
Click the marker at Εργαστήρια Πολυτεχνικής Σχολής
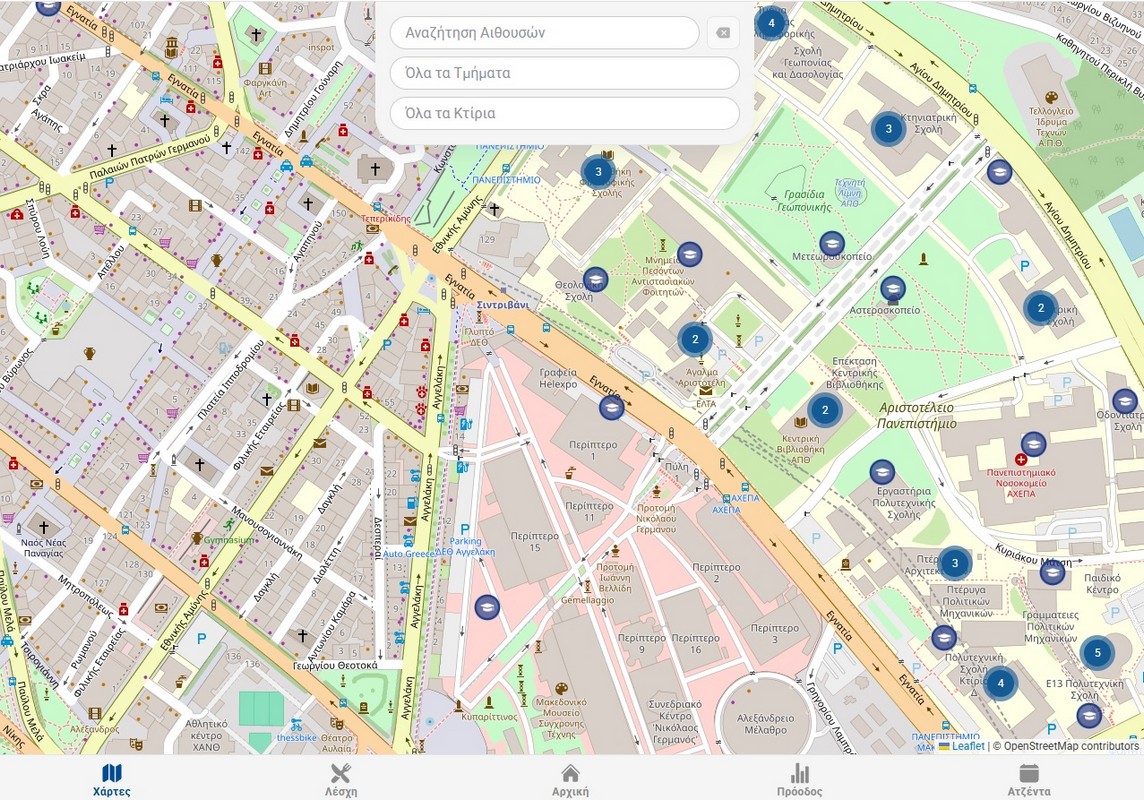[882, 472]
